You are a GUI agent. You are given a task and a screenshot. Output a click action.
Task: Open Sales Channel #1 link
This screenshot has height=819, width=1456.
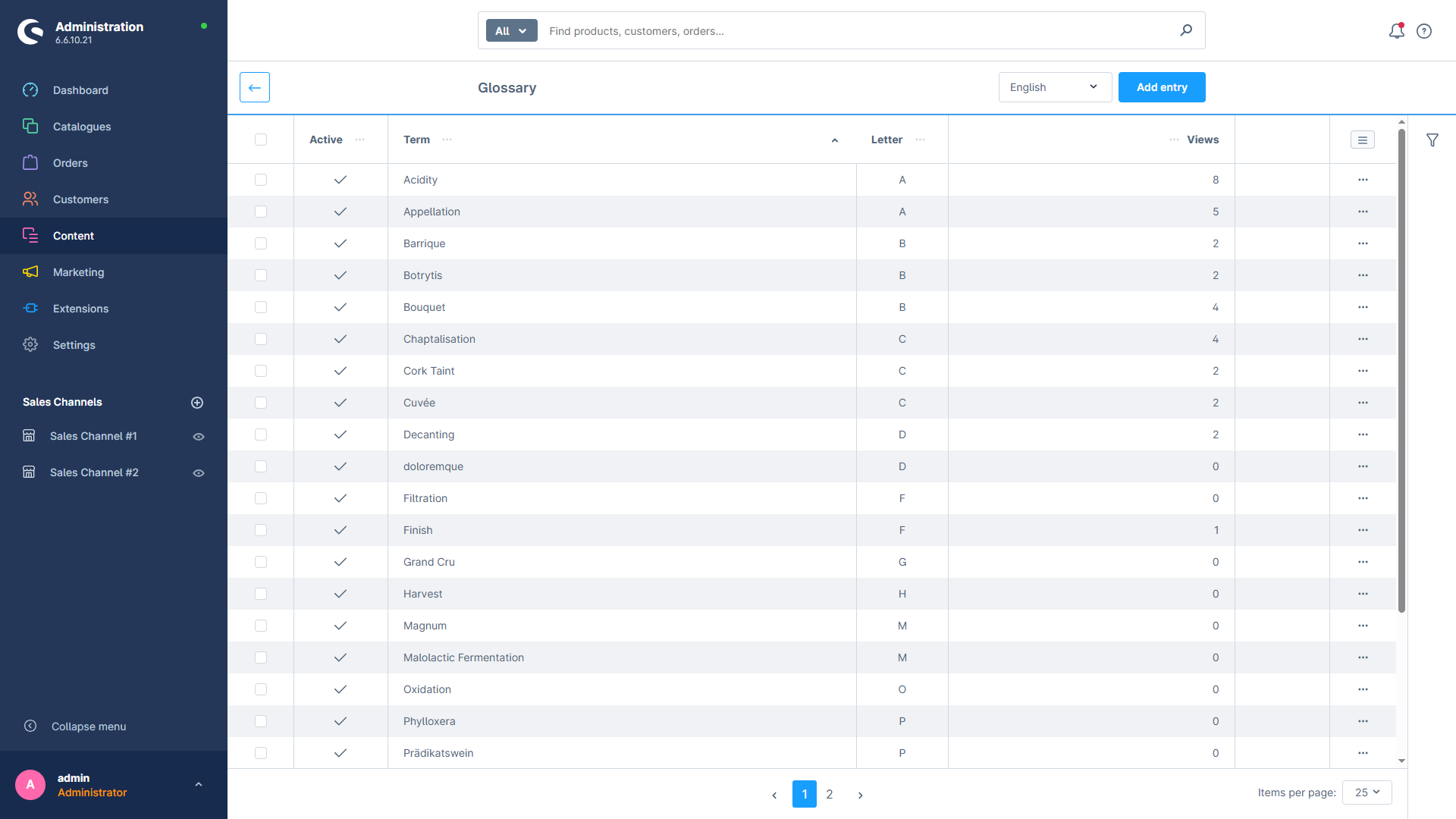(93, 436)
